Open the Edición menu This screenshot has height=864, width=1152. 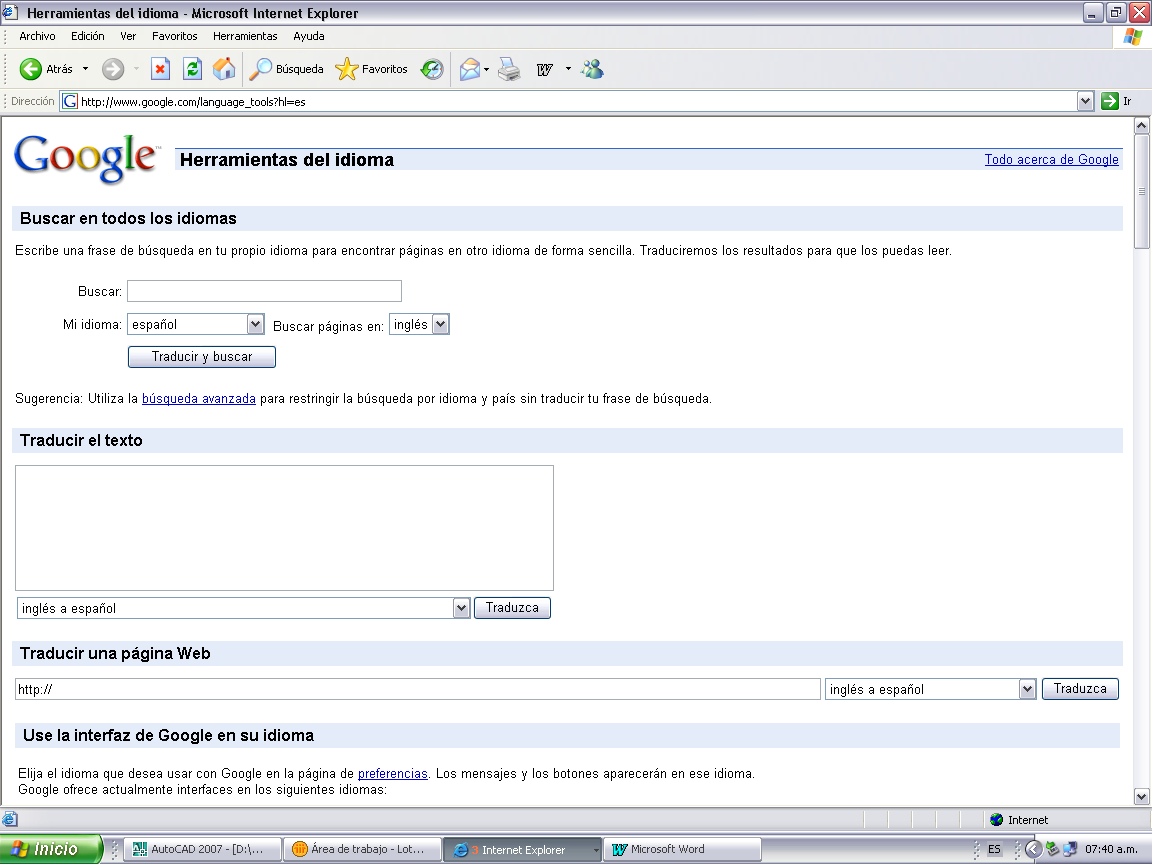pos(87,36)
